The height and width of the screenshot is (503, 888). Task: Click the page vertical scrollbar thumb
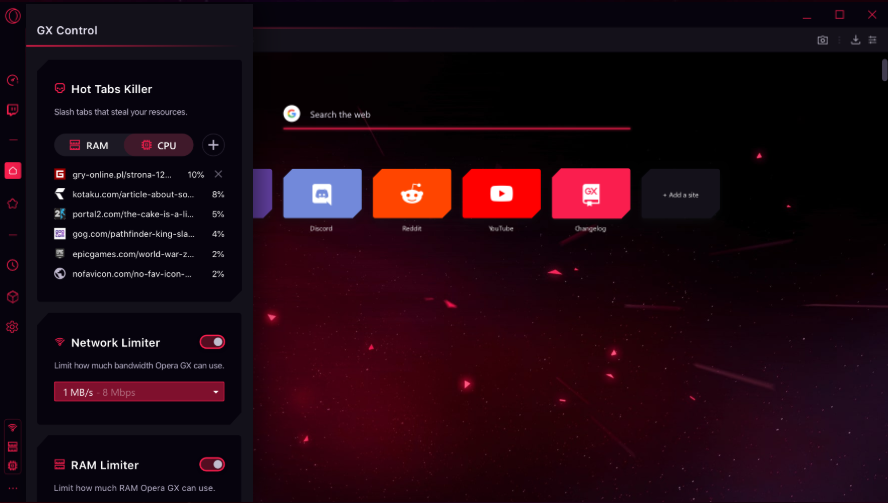885,71
